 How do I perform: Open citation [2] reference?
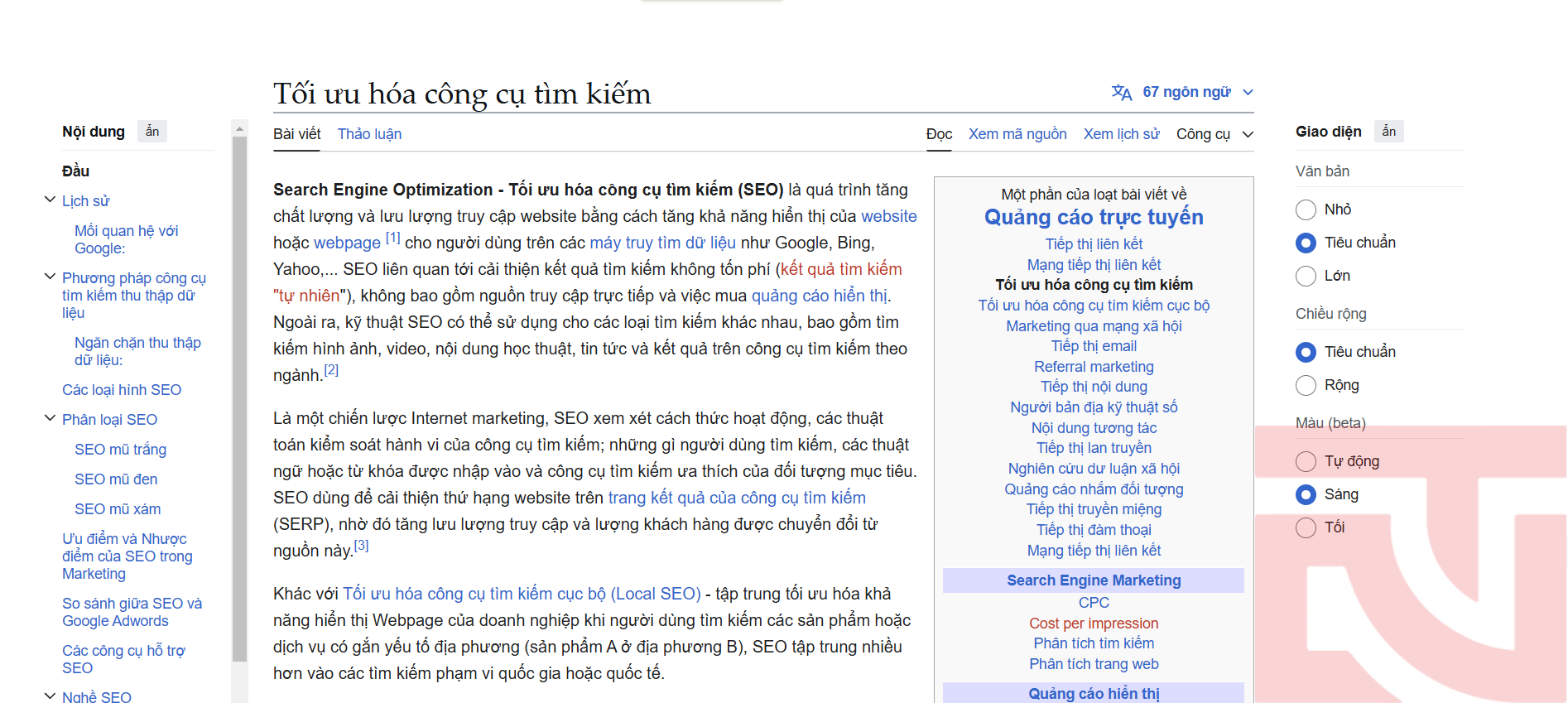[x=331, y=370]
